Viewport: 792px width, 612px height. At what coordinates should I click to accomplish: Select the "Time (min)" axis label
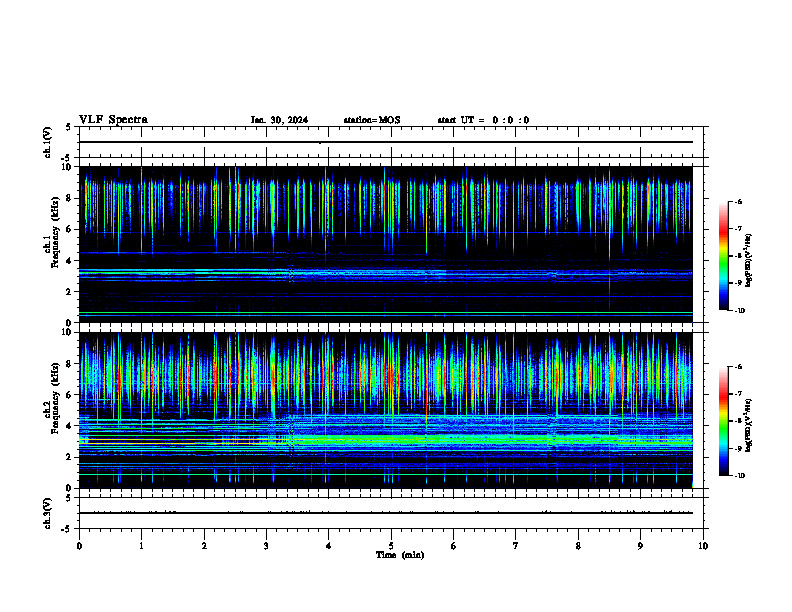(400, 555)
